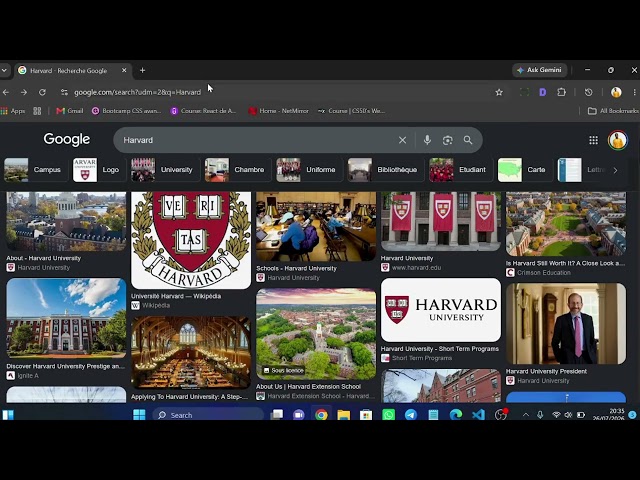Image resolution: width=640 pixels, height=480 pixels.
Task: Open the Chrome tab search dropdown
Action: [4, 70]
